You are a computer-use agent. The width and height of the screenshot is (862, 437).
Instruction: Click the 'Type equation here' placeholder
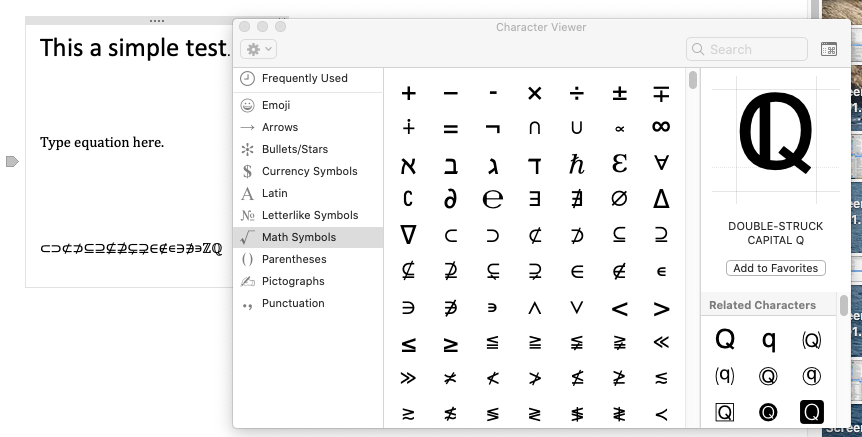coord(102,143)
